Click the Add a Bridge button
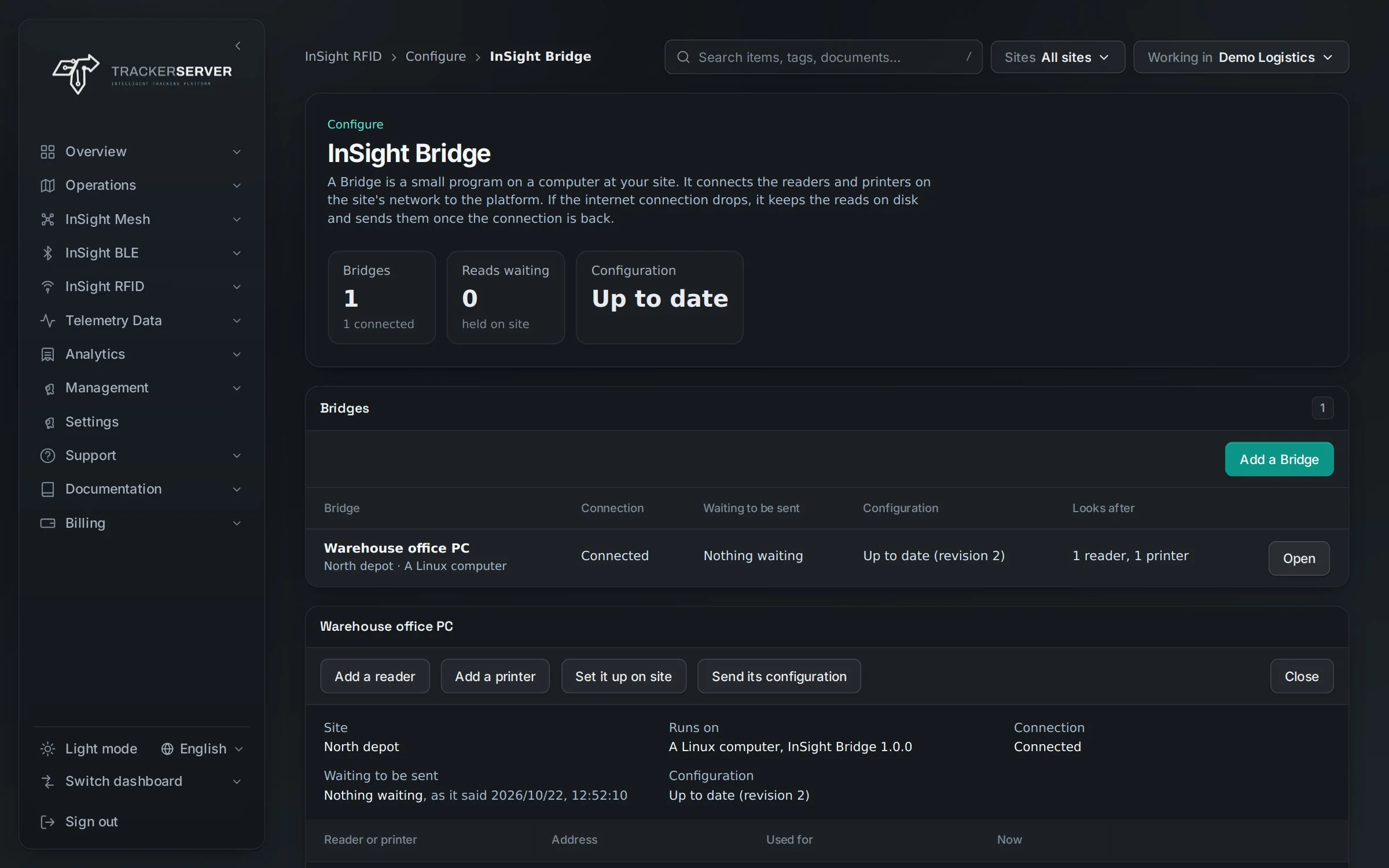Viewport: 1389px width, 868px height. pyautogui.click(x=1279, y=459)
